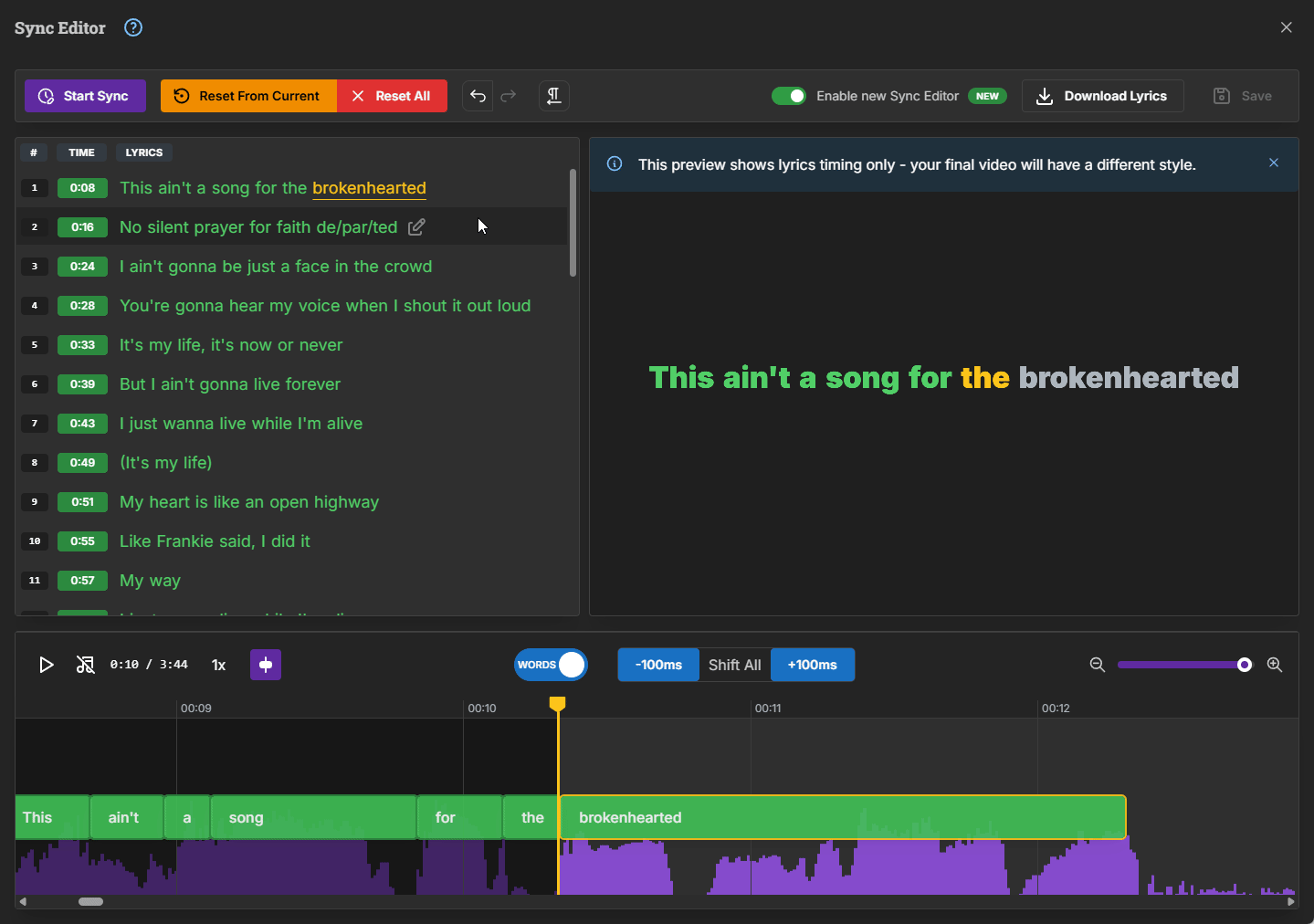The height and width of the screenshot is (924, 1314).
Task: Click the timeline horizontal scrollbar thumb
Action: pyautogui.click(x=90, y=901)
